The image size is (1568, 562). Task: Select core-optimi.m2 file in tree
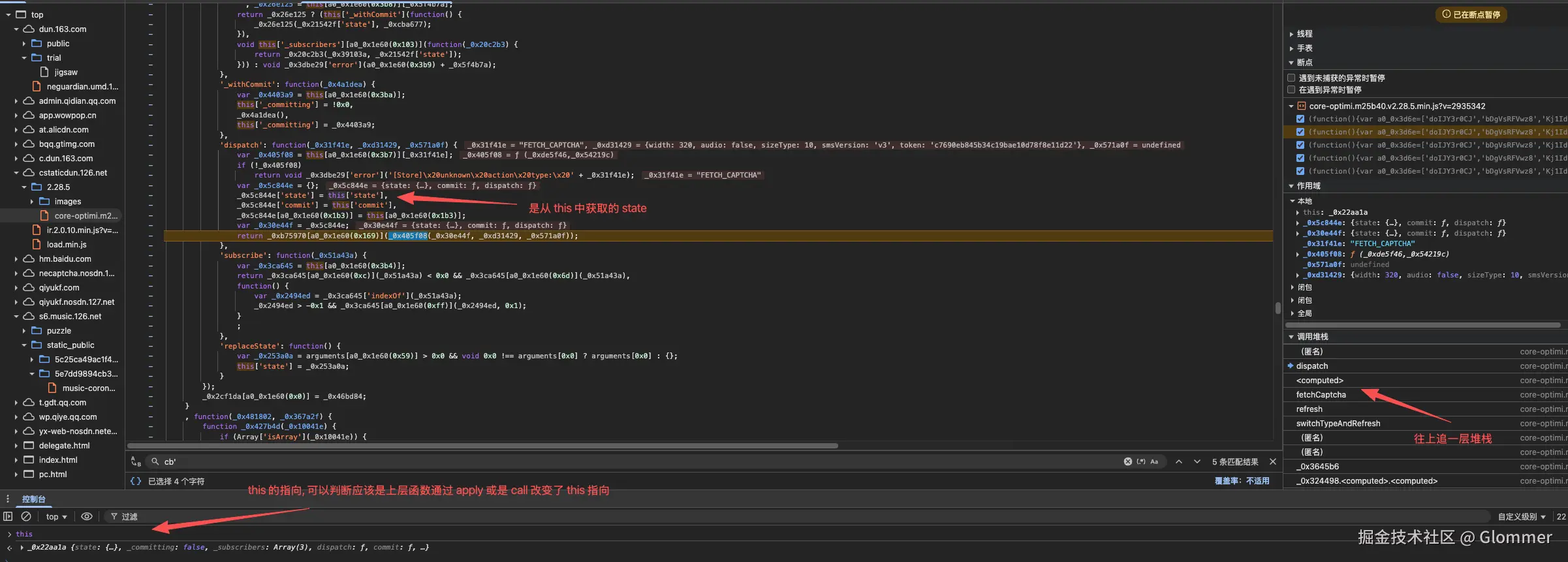coord(86,216)
